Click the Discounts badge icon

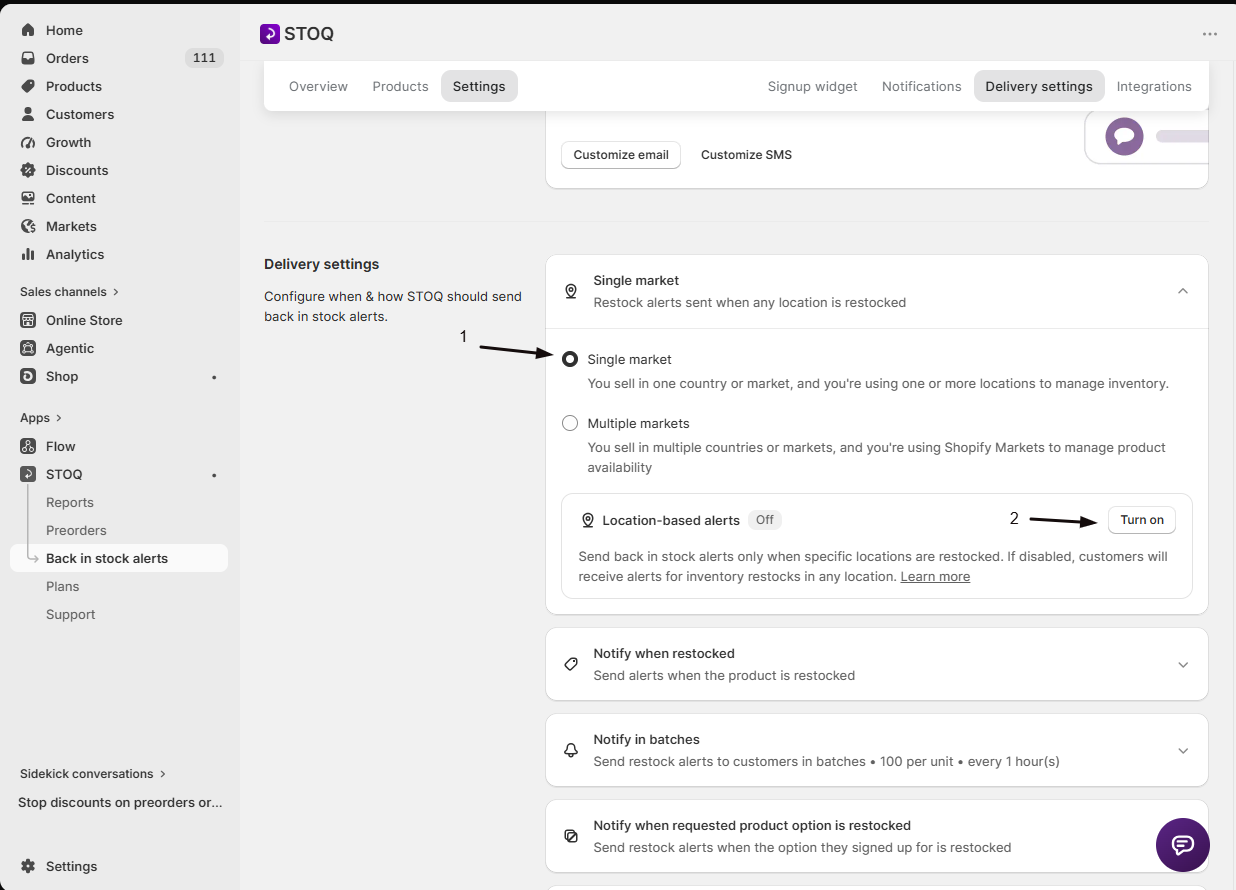click(28, 170)
